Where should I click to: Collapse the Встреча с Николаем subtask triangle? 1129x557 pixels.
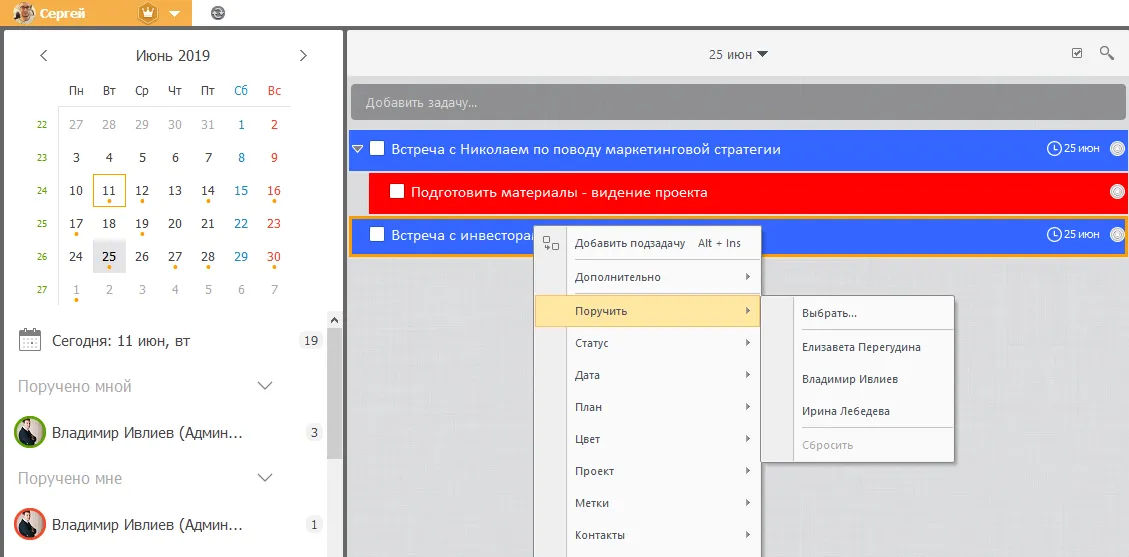click(x=357, y=149)
